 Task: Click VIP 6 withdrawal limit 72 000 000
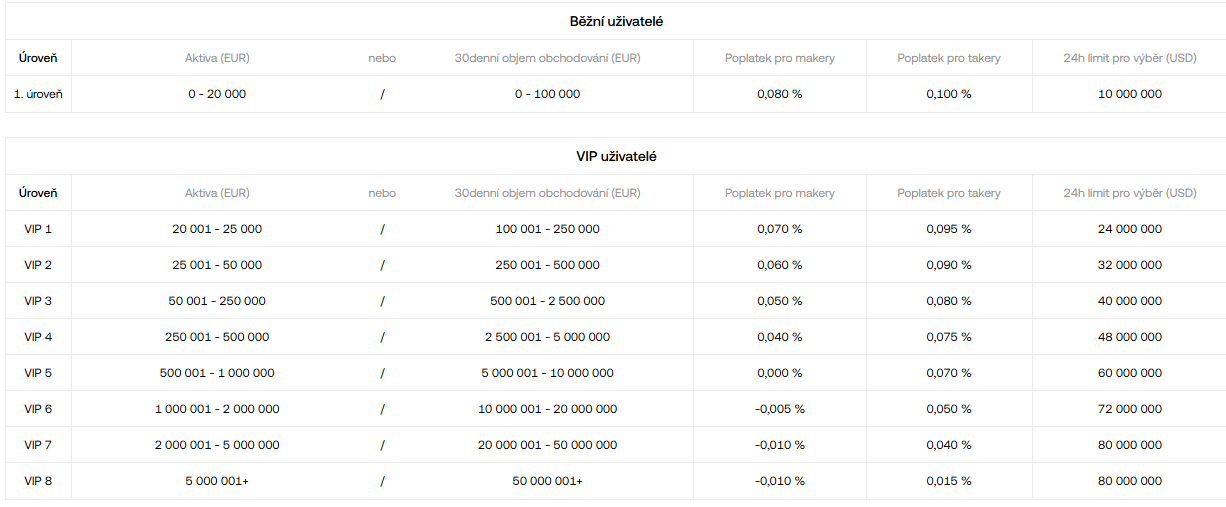(x=1129, y=409)
